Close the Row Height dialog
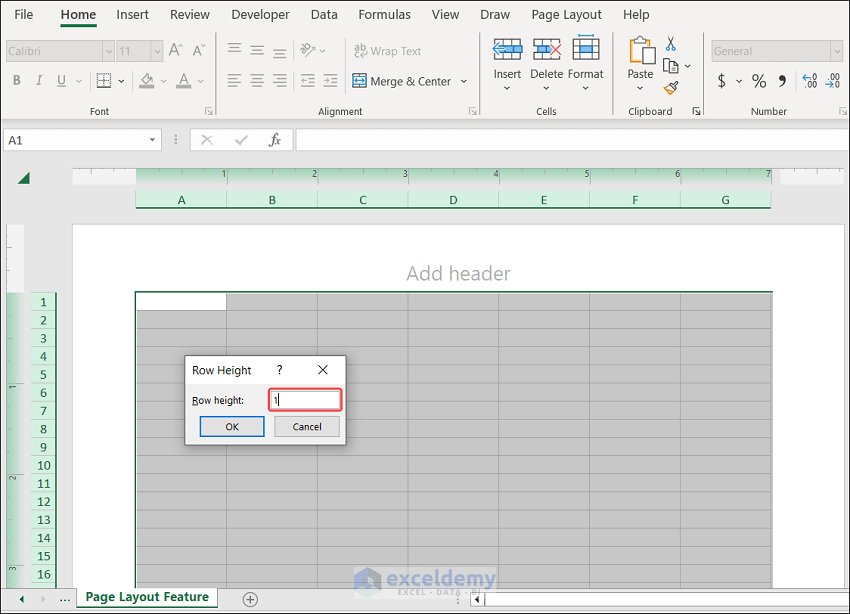The height and width of the screenshot is (614, 850). coord(323,370)
